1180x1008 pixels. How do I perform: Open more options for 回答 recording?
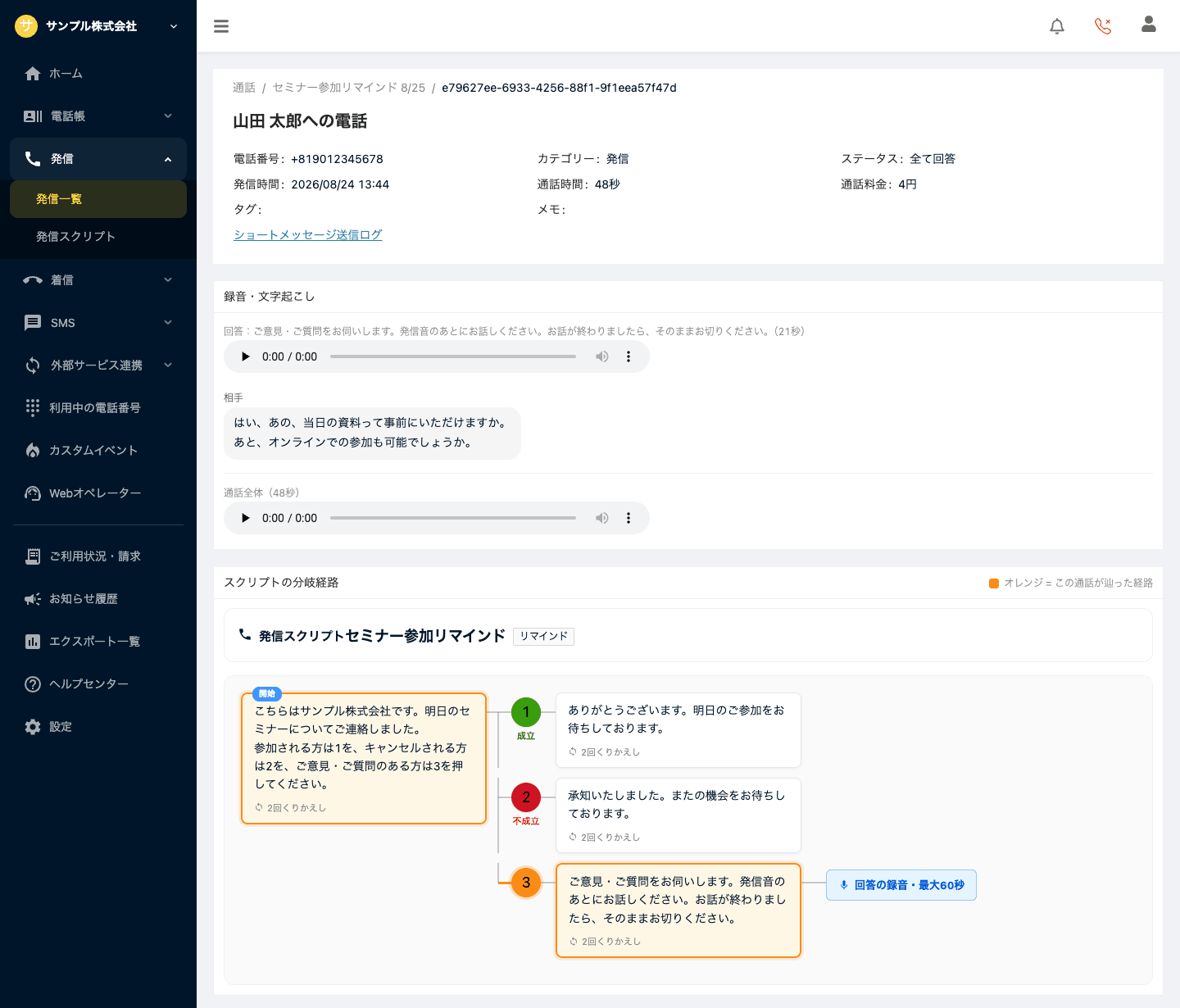coord(629,356)
